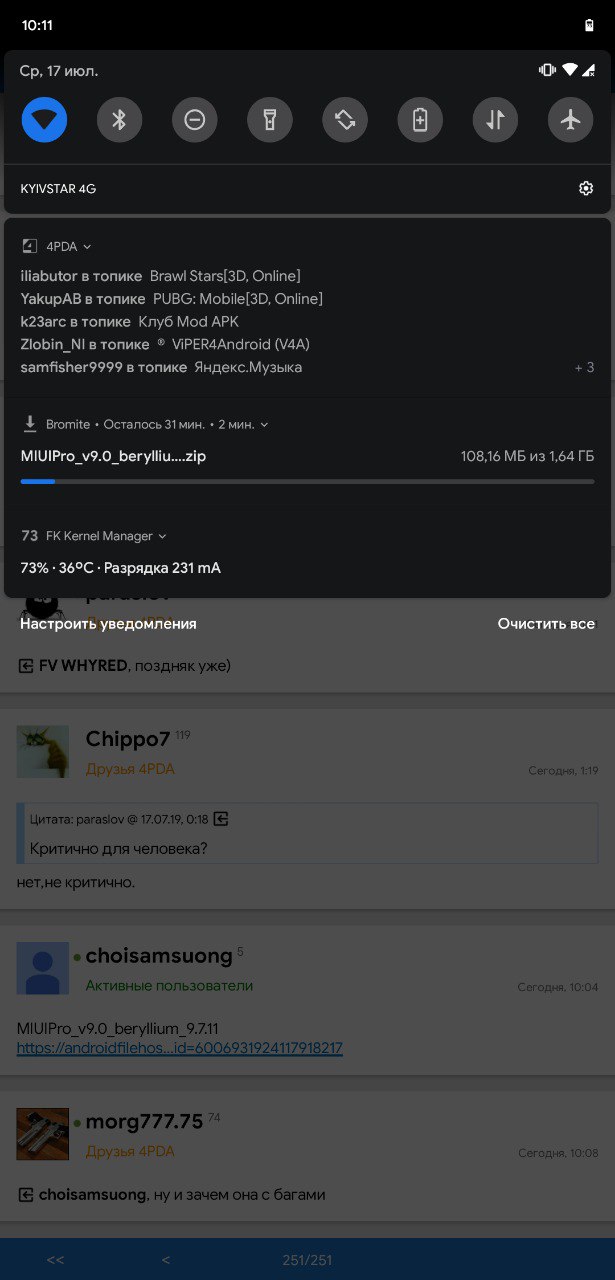Expand the 4PDA notification chevron
This screenshot has width=615, height=1280.
pos(87,247)
